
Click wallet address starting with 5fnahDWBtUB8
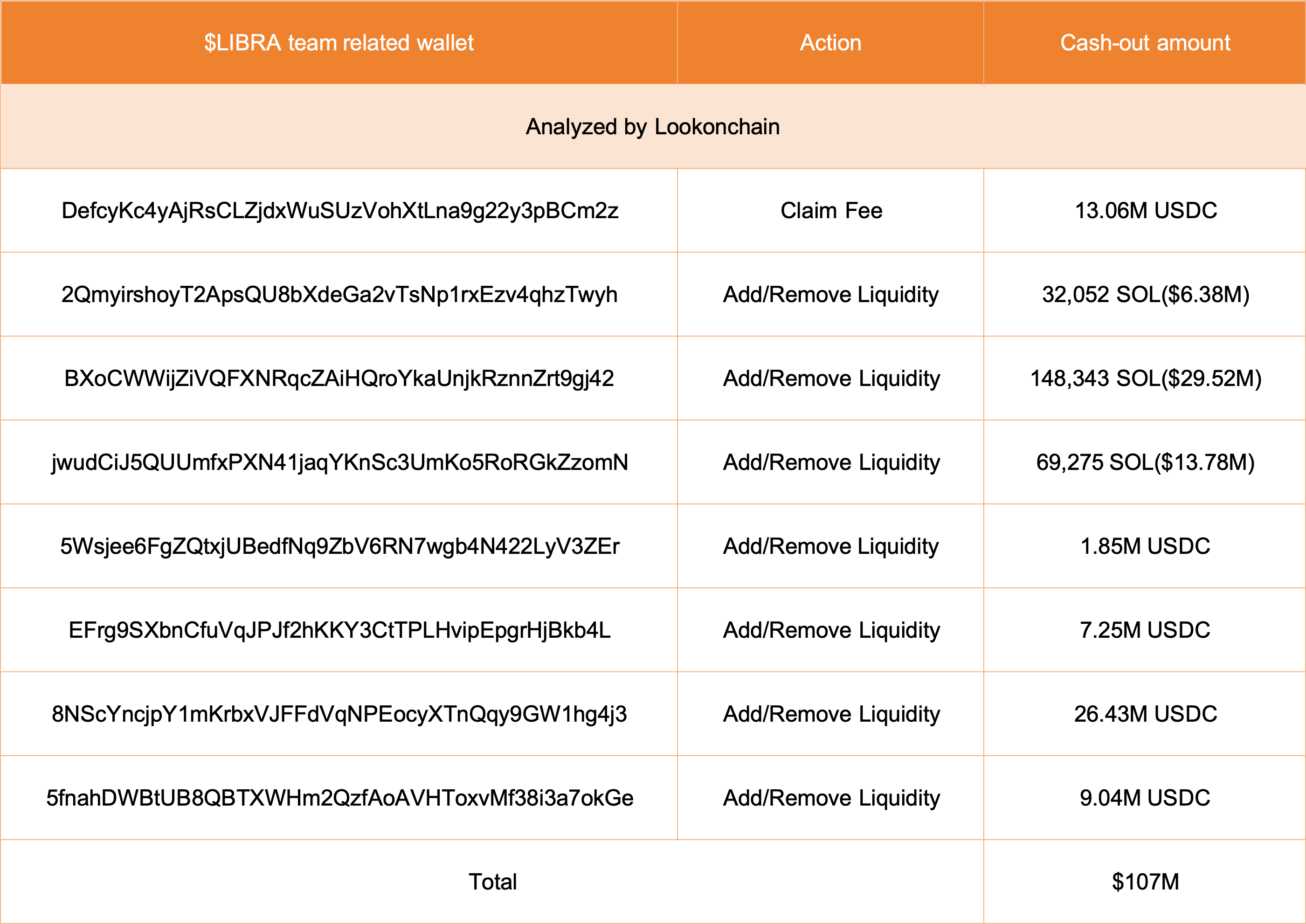point(339,798)
